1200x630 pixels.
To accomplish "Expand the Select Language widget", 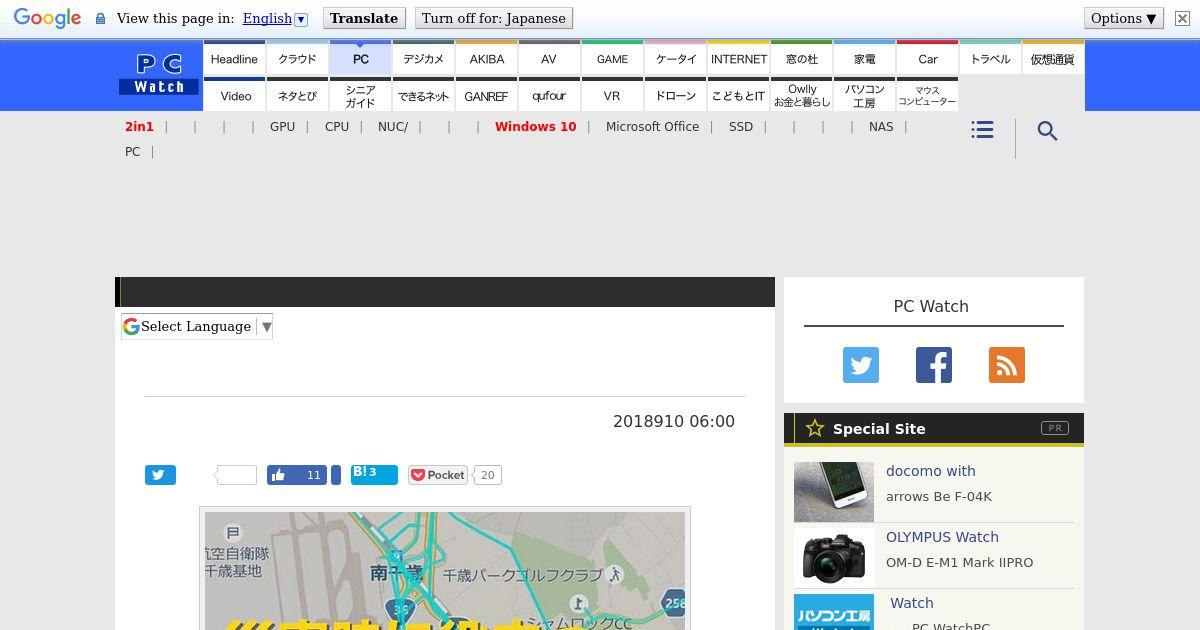I will (197, 326).
